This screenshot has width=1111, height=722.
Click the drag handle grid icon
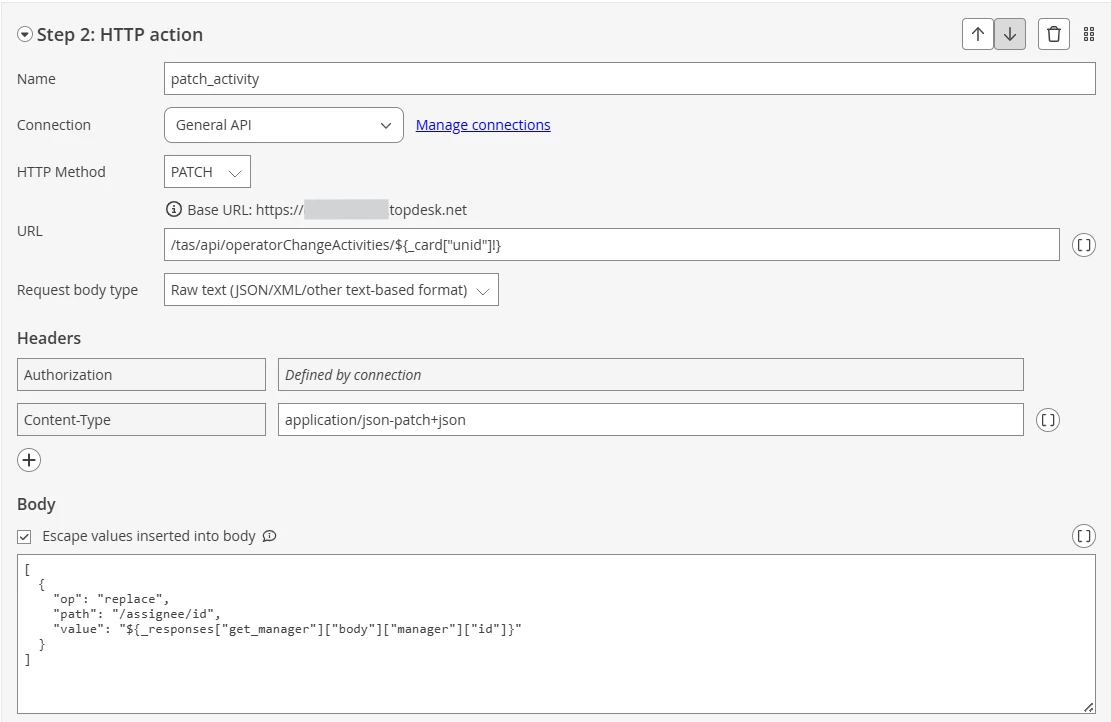[x=1089, y=34]
